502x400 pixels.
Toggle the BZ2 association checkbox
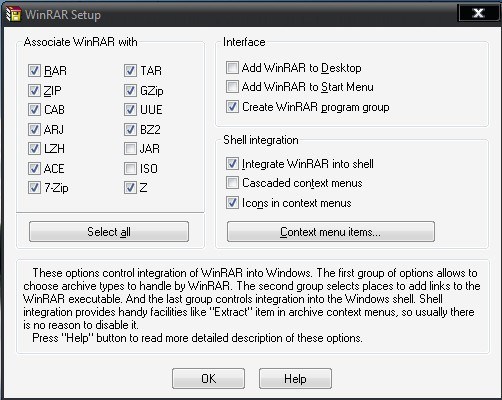point(130,129)
